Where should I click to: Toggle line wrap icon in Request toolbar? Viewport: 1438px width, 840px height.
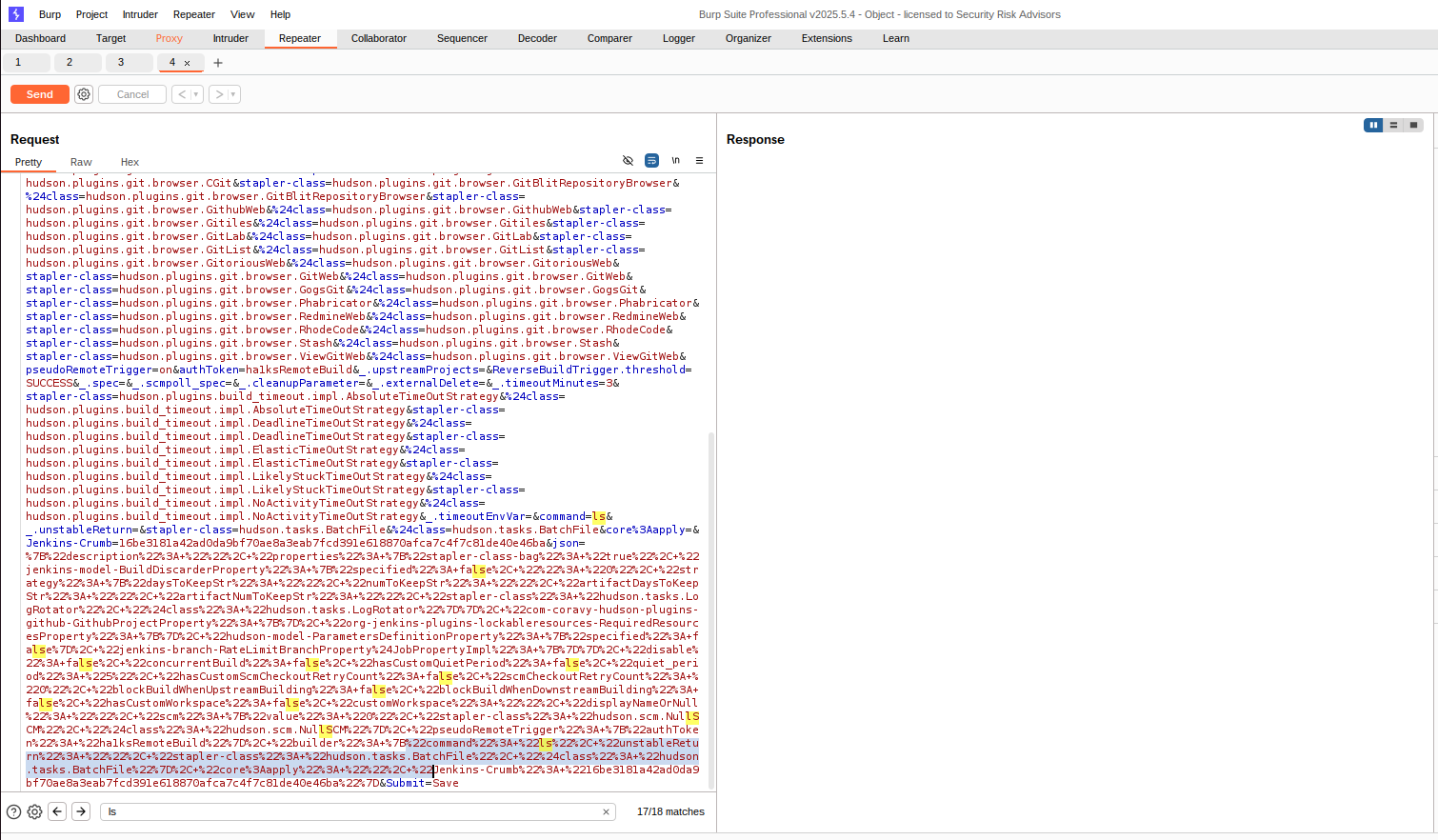[651, 161]
